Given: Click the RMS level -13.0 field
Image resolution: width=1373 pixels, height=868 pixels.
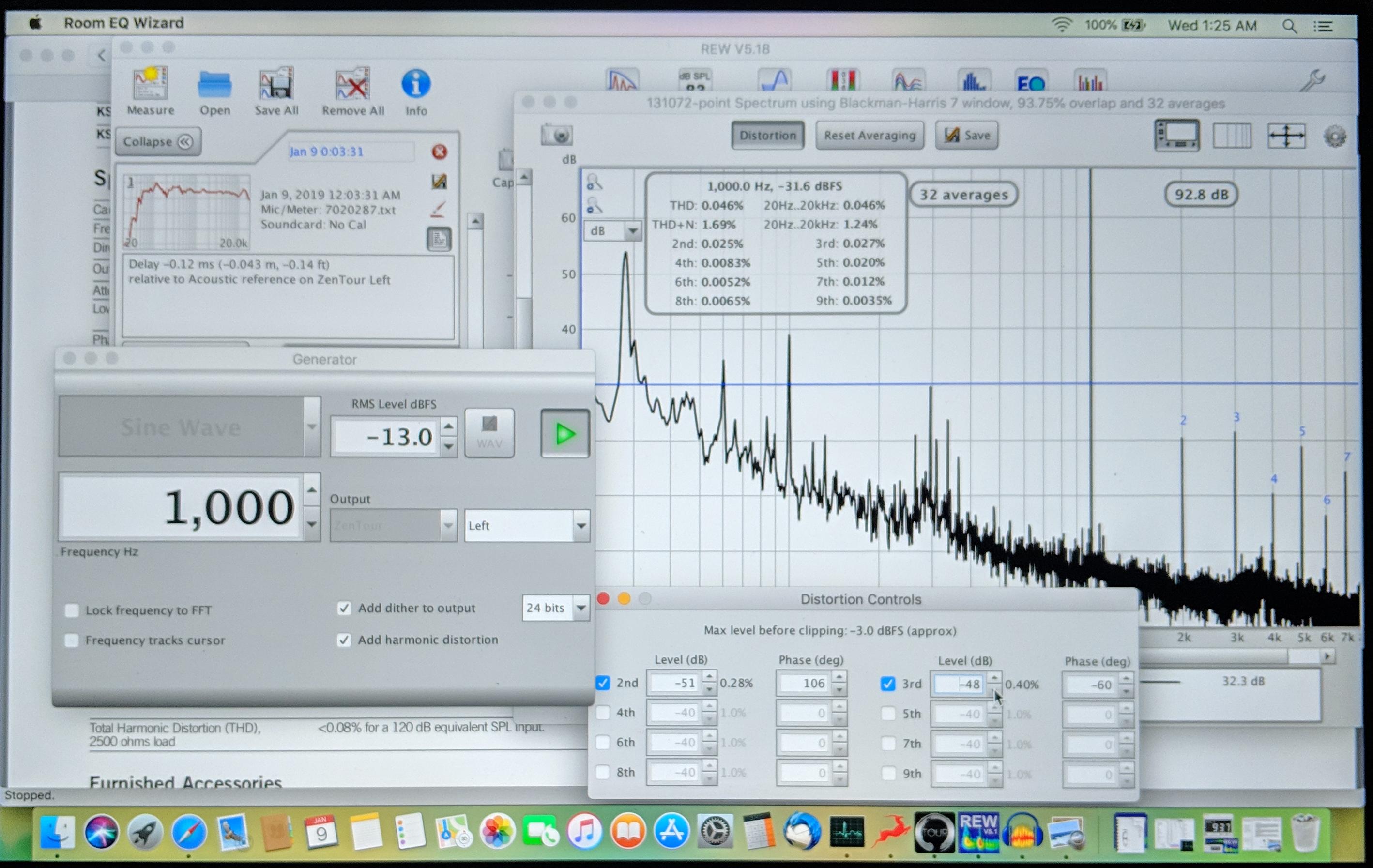Looking at the screenshot, I should [387, 437].
